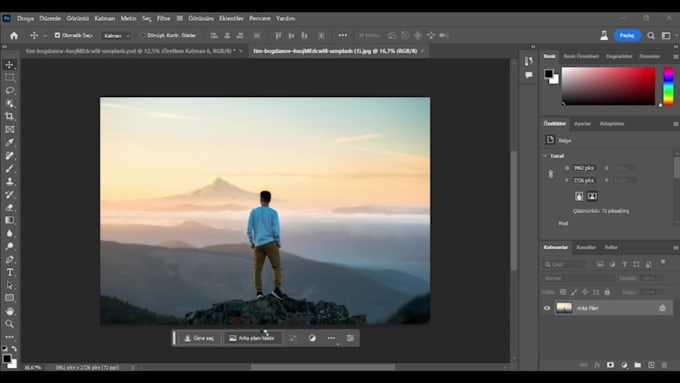Open the Properties panel flyout menu
The image size is (680, 383).
pos(675,124)
